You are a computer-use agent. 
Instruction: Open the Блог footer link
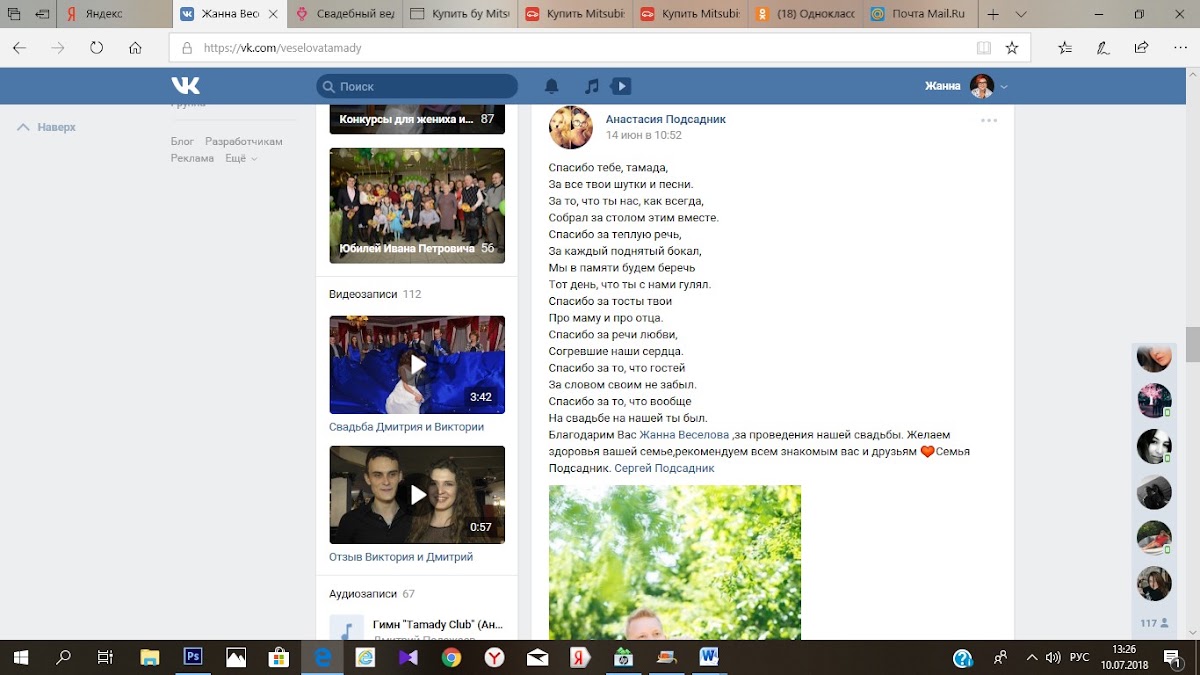pos(182,142)
